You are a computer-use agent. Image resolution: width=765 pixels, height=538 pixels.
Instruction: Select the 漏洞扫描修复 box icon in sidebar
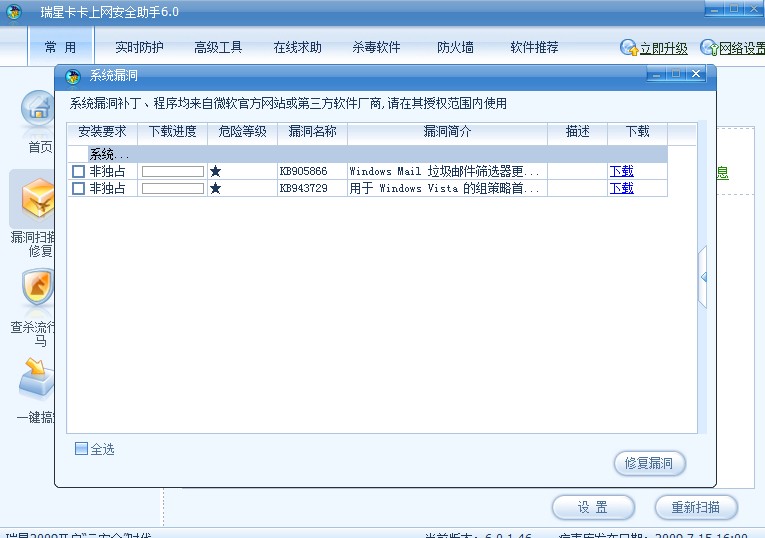click(37, 199)
